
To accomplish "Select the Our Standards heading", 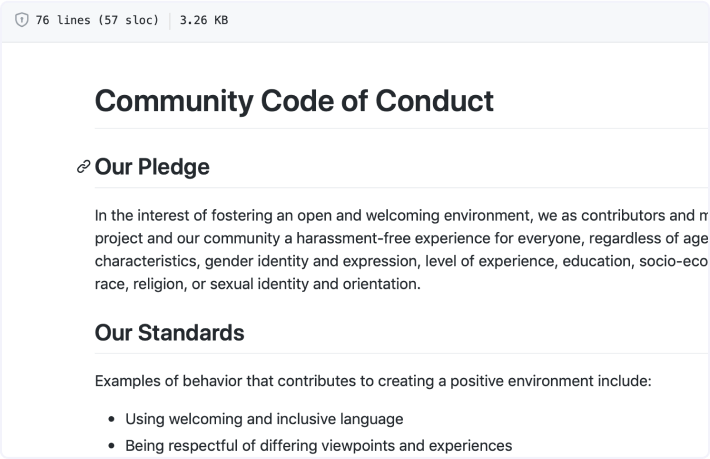I will (169, 331).
